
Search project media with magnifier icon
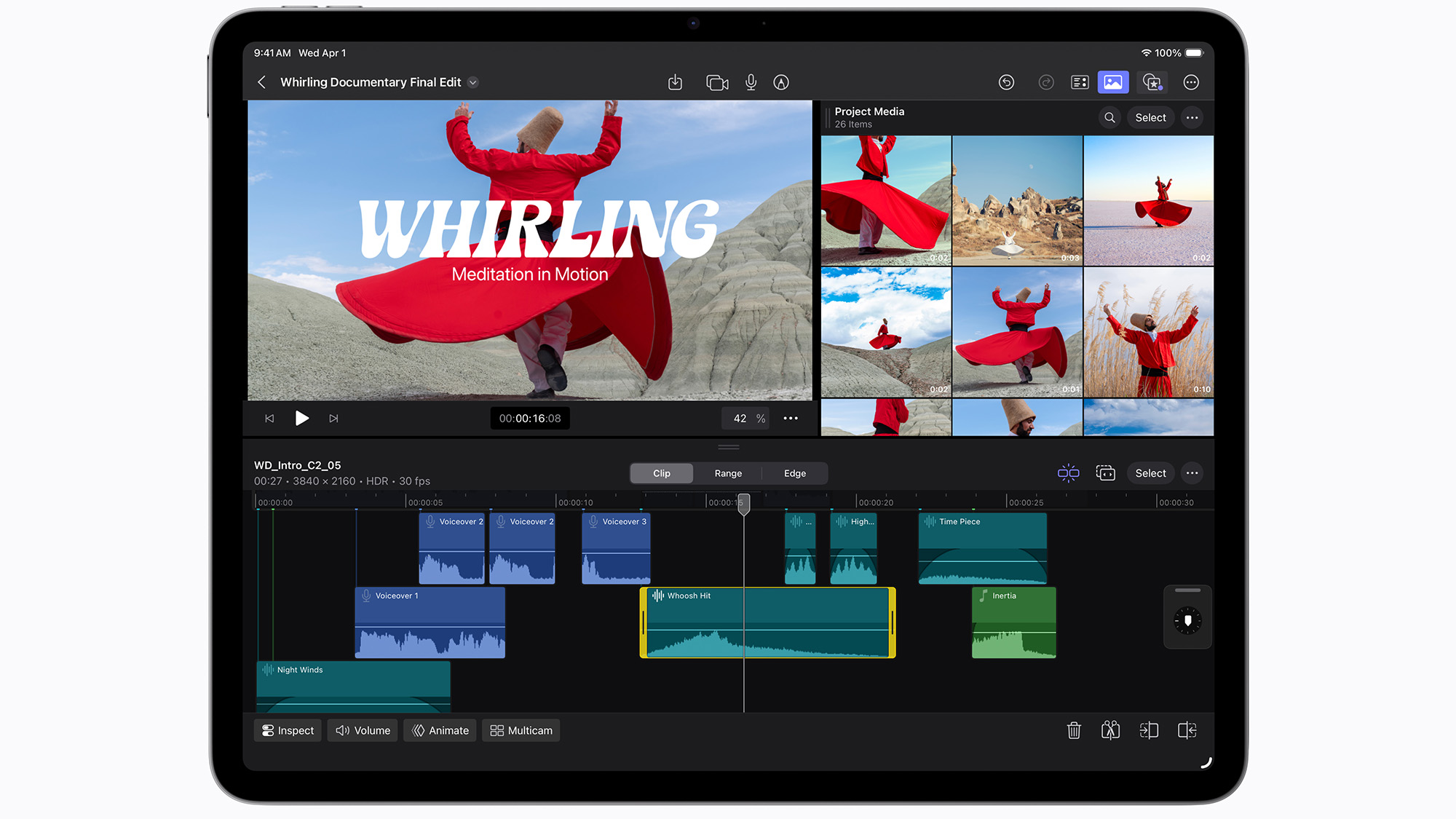pos(1109,117)
